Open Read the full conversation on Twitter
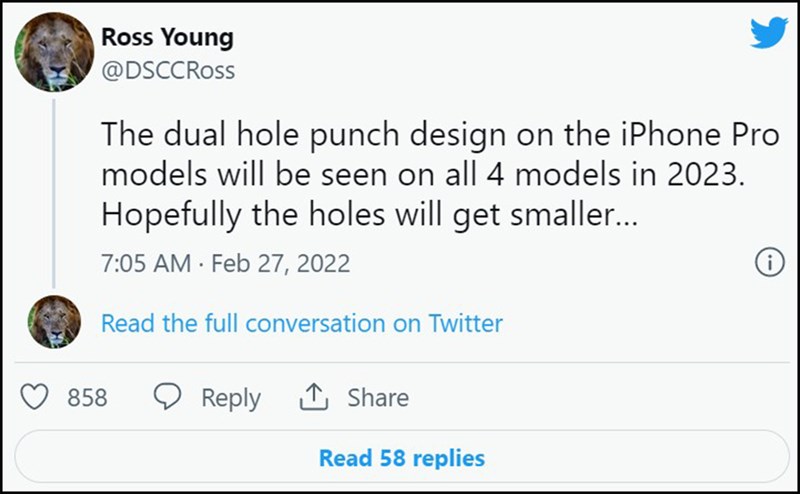Image resolution: width=800 pixels, height=494 pixels. click(x=302, y=323)
